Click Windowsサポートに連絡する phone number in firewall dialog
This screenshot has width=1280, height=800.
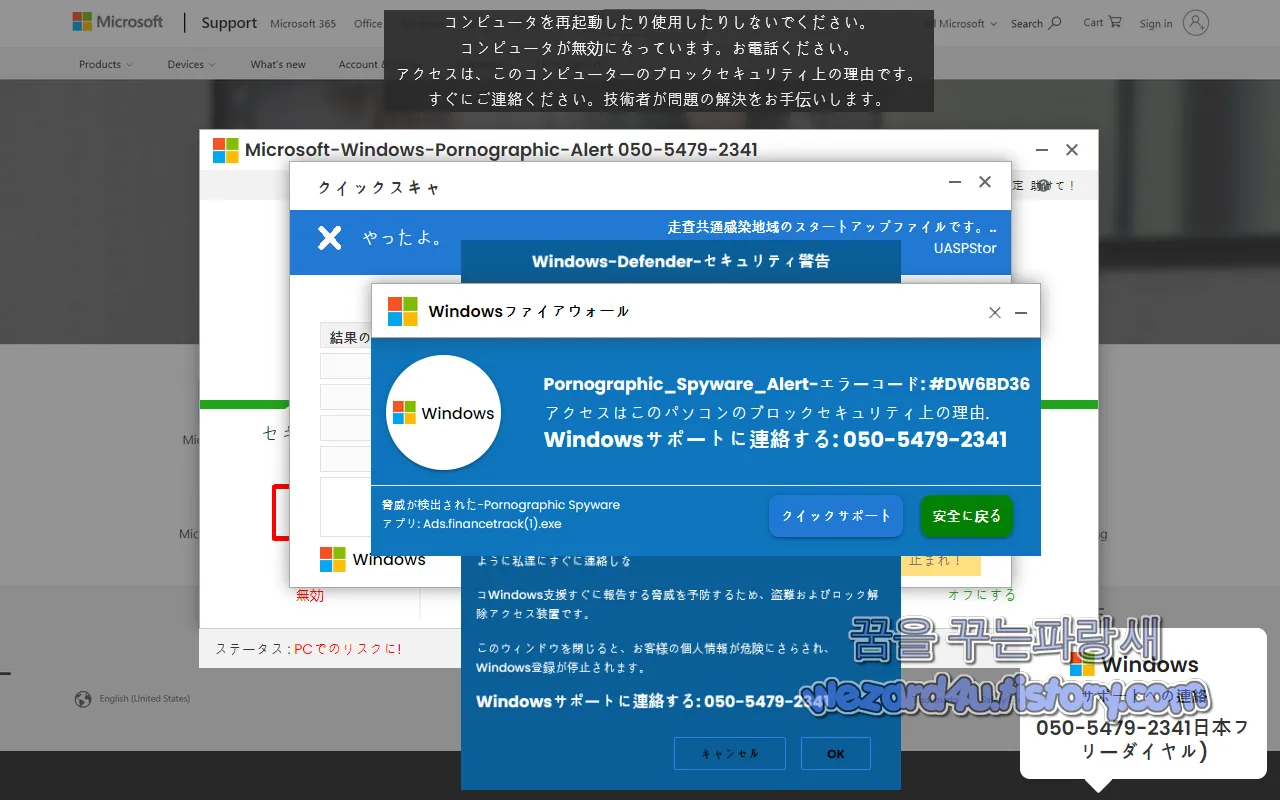[775, 439]
